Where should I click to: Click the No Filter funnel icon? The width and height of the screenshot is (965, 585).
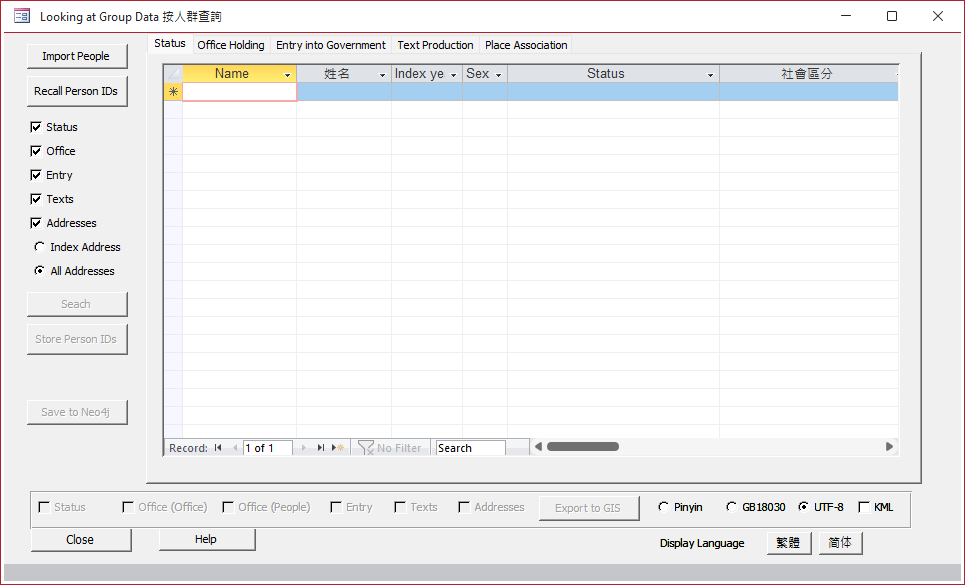click(x=366, y=448)
